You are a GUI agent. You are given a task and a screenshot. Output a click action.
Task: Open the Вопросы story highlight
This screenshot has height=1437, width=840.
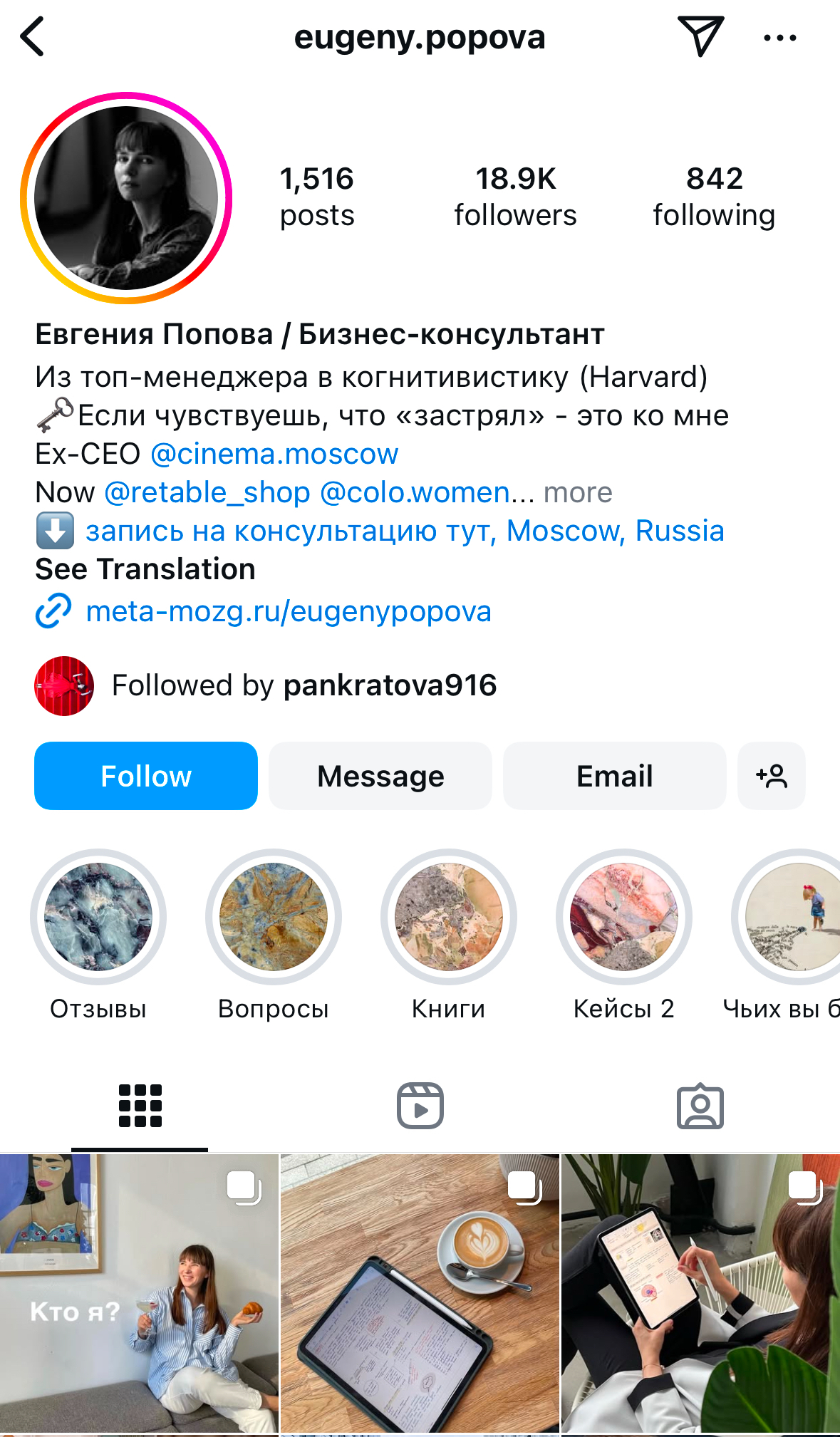point(274,917)
